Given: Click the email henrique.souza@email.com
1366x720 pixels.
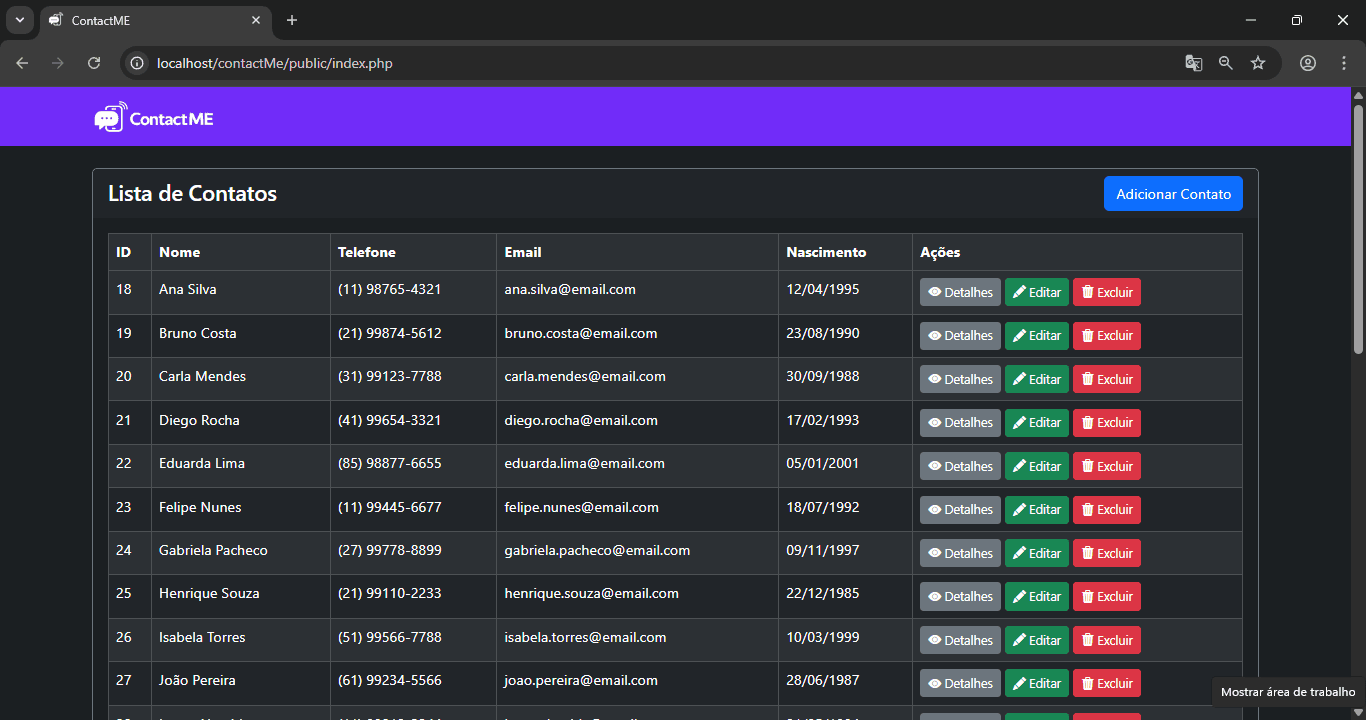Looking at the screenshot, I should pos(592,593).
